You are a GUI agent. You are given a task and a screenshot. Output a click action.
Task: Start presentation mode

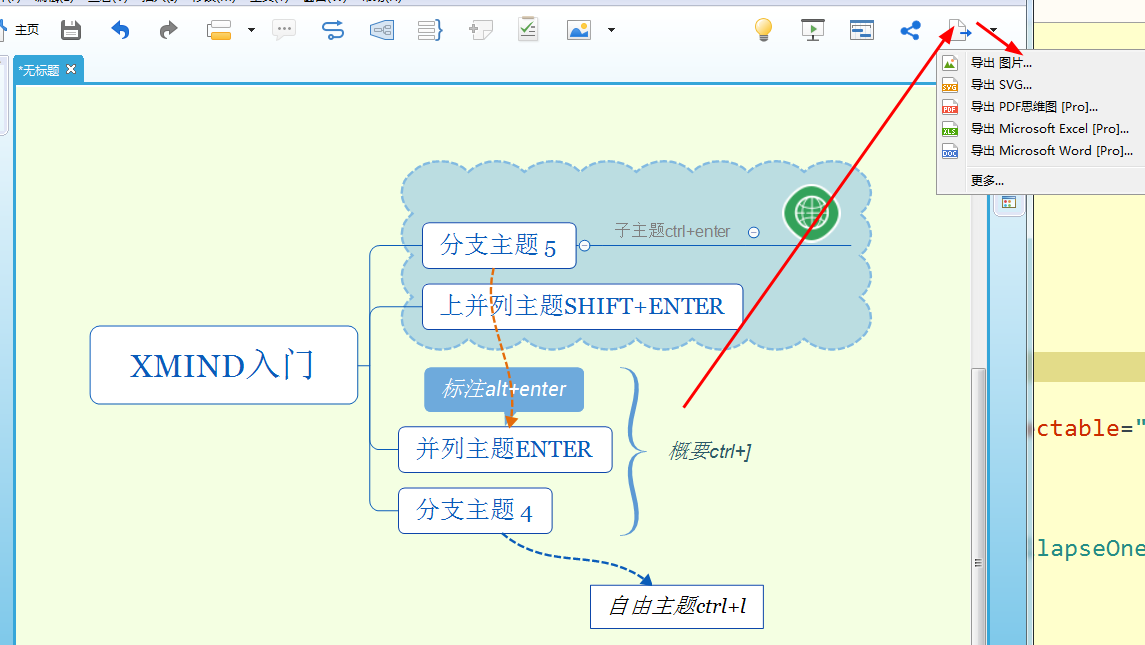(x=813, y=30)
